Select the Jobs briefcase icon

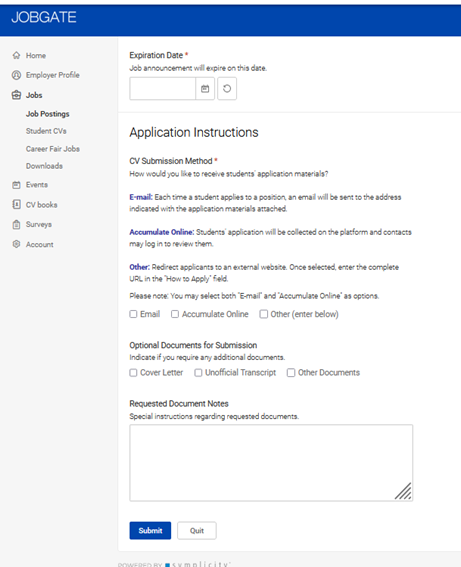16,95
